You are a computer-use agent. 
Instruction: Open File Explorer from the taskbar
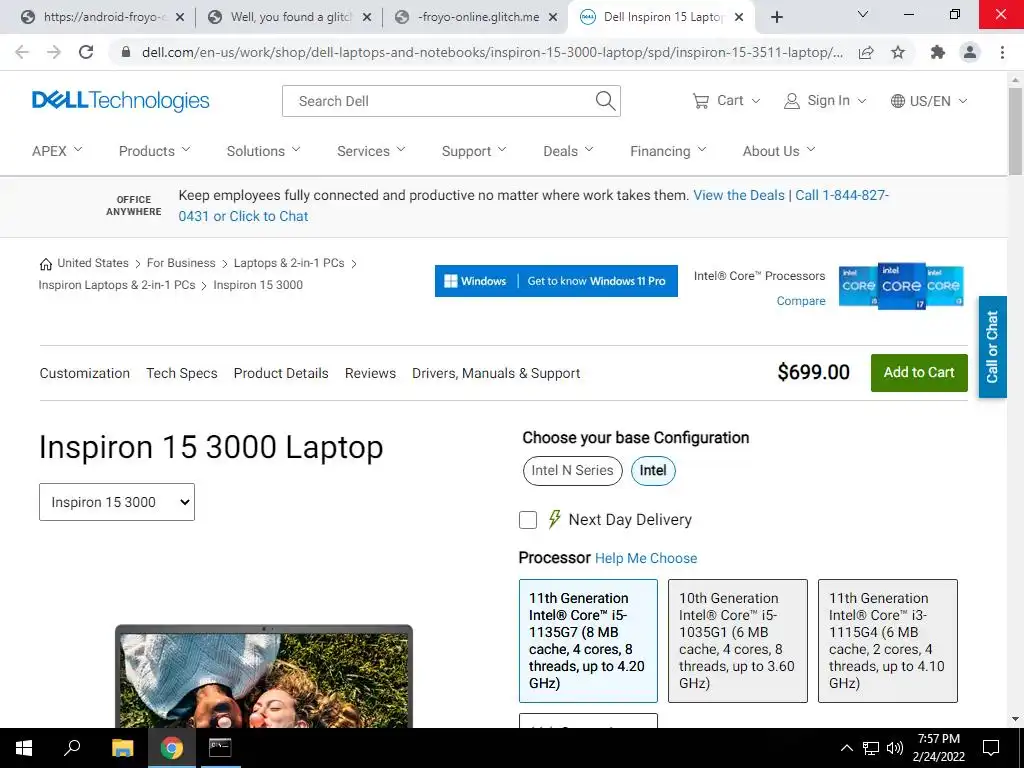(122, 748)
